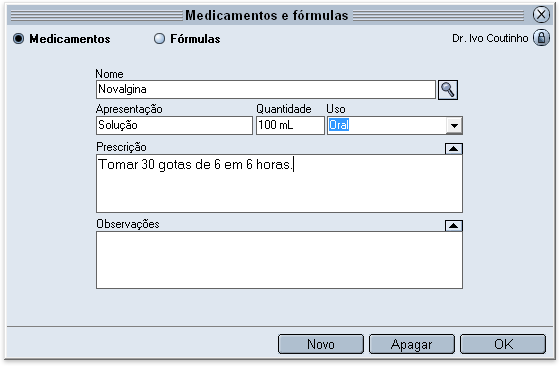Image resolution: width=560 pixels, height=366 pixels.
Task: Open medication search with the magnifier icon
Action: 448,90
